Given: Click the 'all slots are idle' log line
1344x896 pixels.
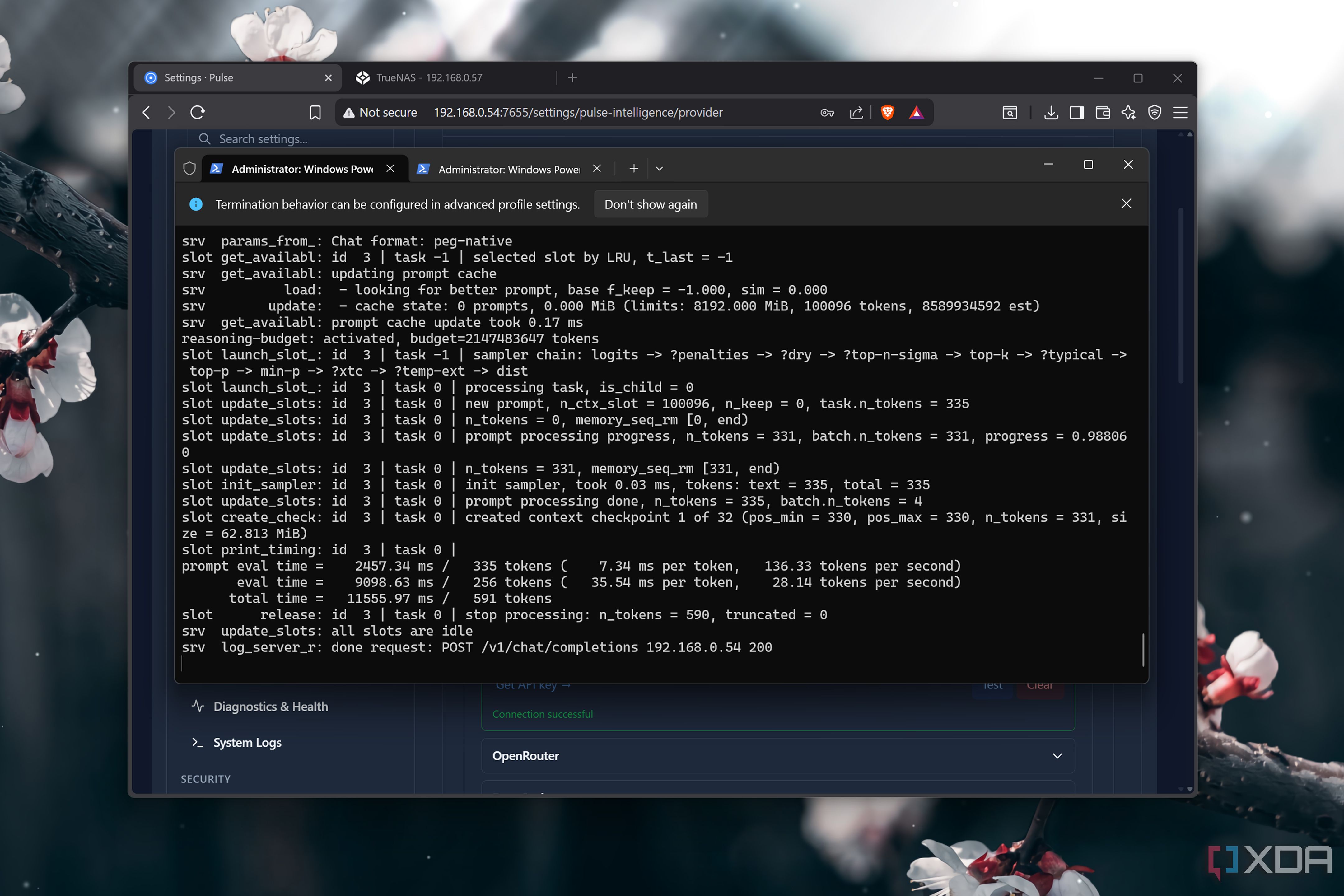Looking at the screenshot, I should click(327, 632).
